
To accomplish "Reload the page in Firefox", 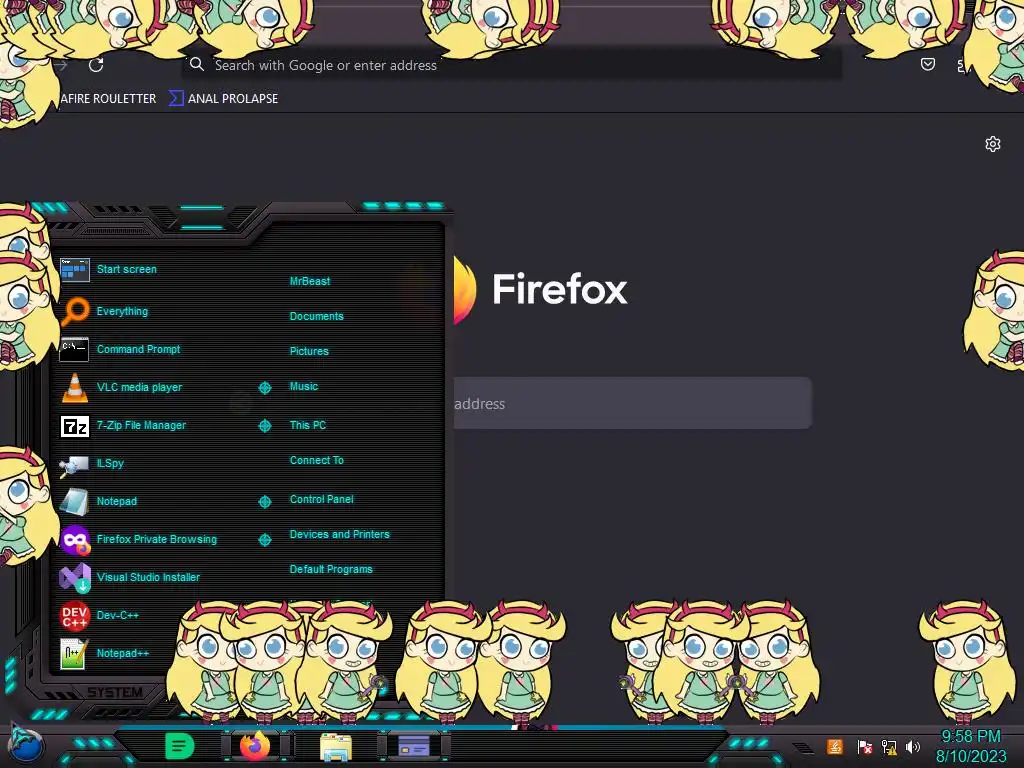I will 96,65.
